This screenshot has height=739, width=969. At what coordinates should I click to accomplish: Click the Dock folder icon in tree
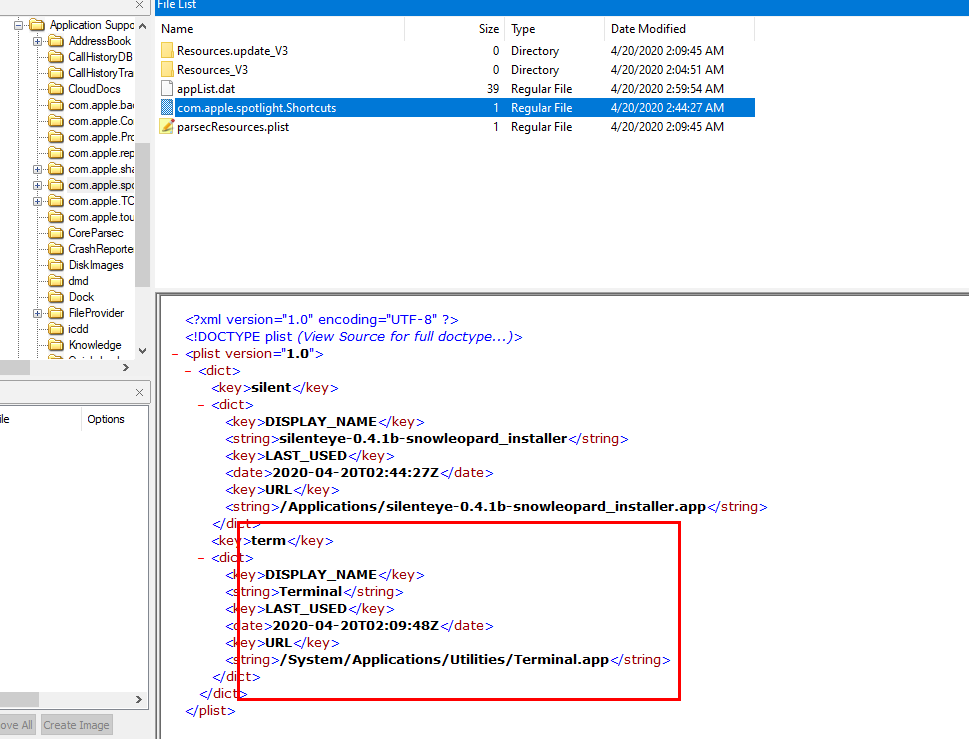pos(57,297)
